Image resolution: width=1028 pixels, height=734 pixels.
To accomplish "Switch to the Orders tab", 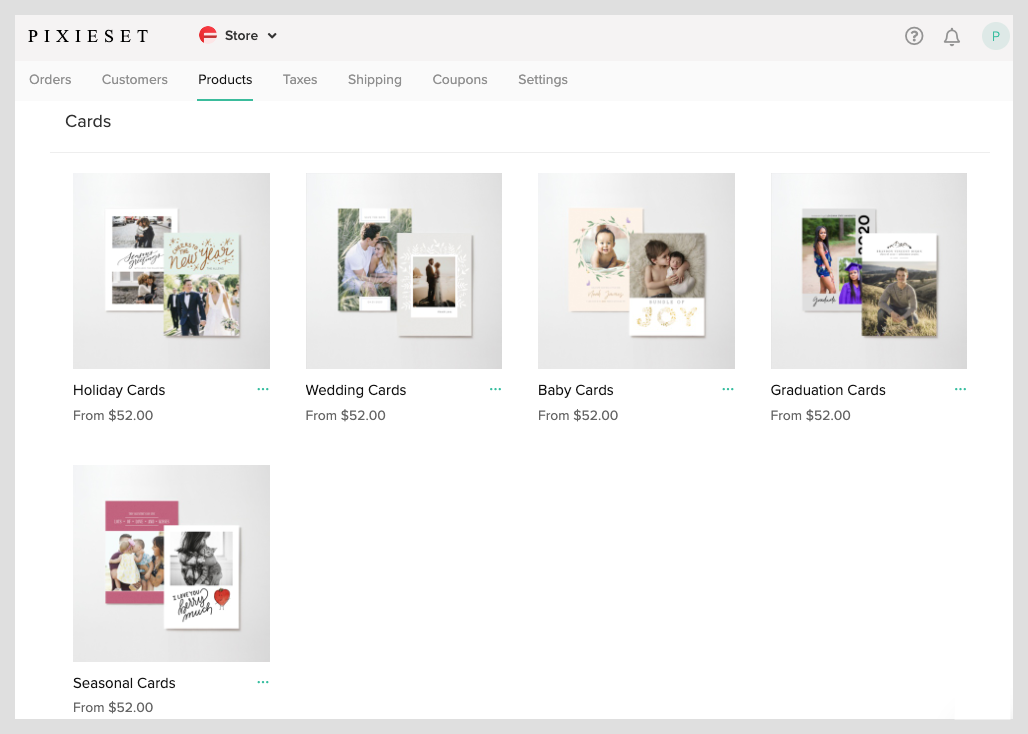I will [50, 79].
